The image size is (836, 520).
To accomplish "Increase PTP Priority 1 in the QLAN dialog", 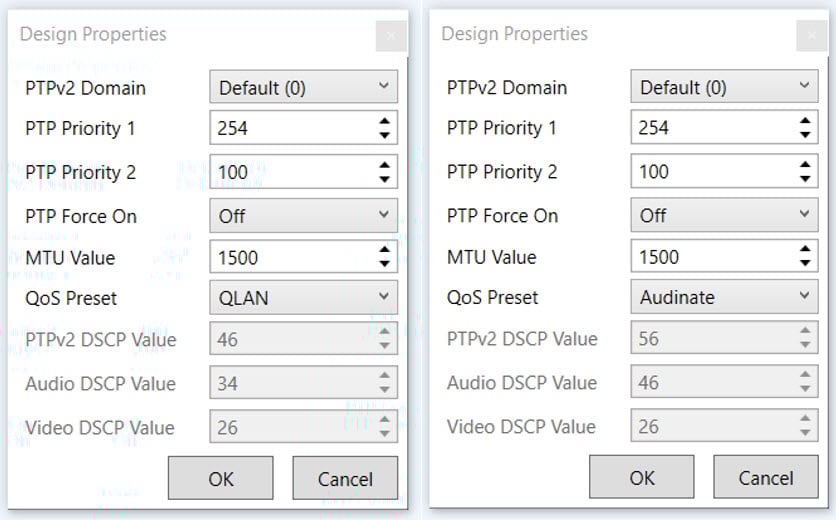I will pyautogui.click(x=384, y=122).
